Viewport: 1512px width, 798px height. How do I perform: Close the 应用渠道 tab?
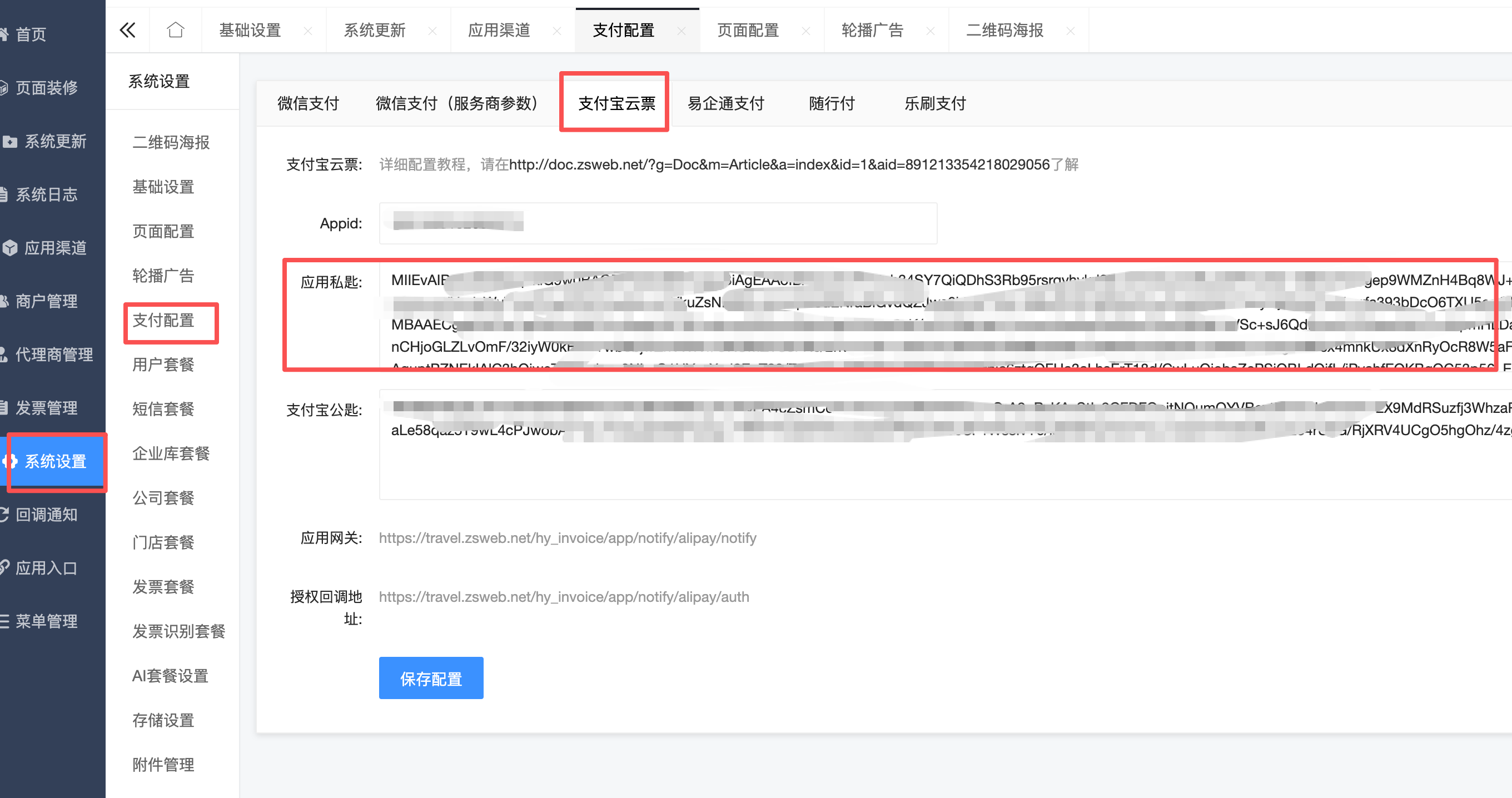(x=557, y=31)
